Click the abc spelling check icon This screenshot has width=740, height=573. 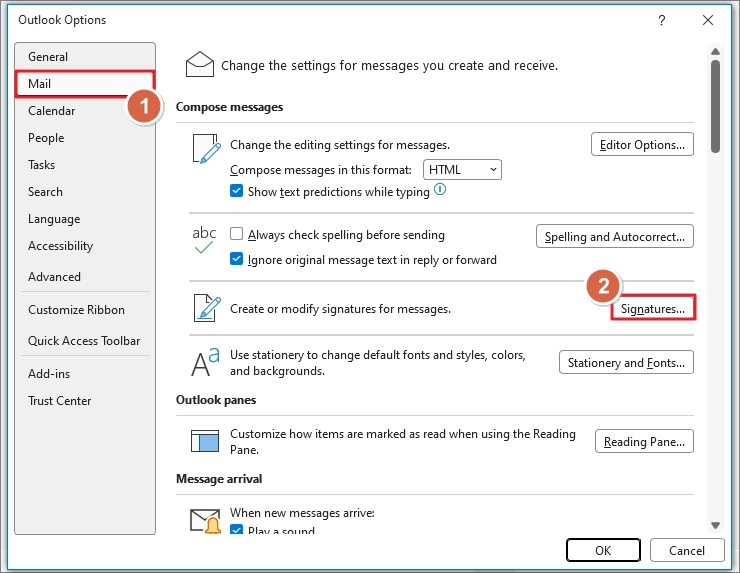pos(204,239)
